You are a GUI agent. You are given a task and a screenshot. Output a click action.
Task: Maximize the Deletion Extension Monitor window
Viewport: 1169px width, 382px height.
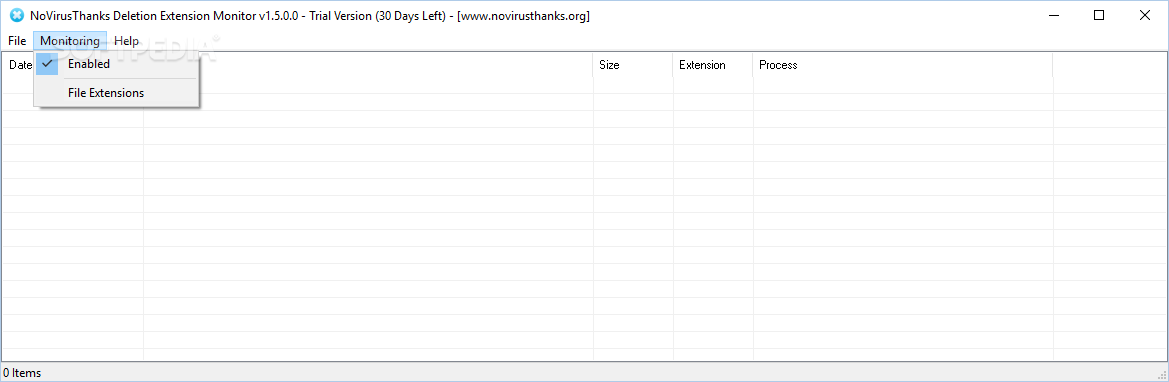tap(1099, 15)
